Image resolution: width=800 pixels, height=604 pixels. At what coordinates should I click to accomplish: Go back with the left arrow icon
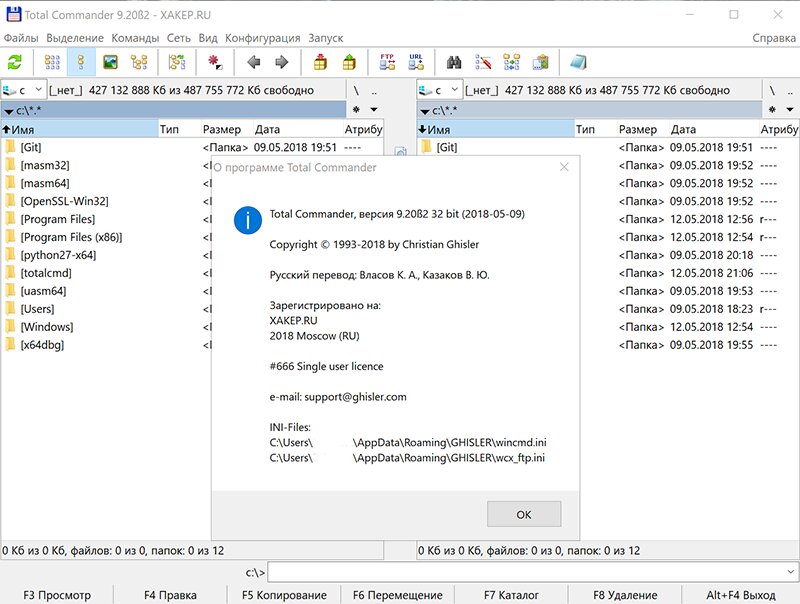coord(254,62)
